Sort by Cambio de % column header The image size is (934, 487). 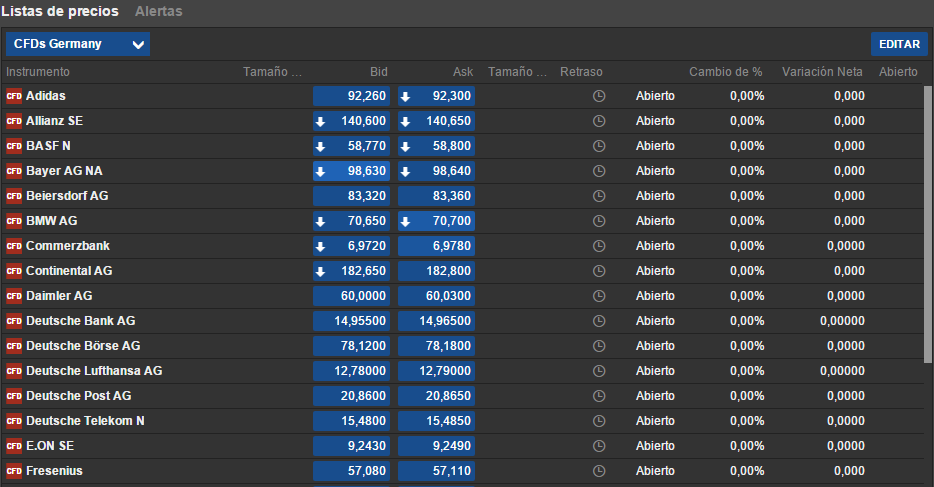point(726,72)
